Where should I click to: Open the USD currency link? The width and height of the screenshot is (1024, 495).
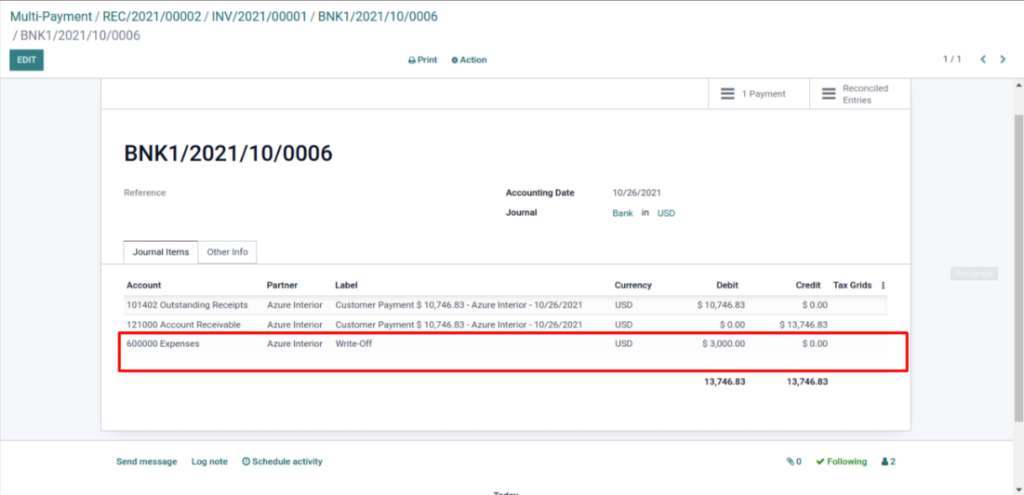pos(666,214)
